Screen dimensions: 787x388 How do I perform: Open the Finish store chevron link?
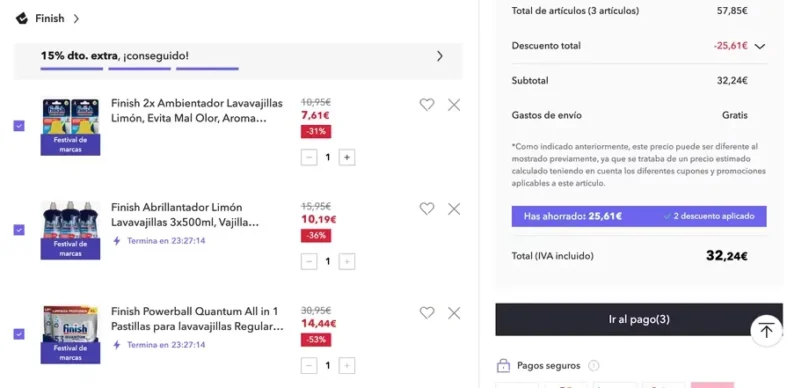coord(76,19)
